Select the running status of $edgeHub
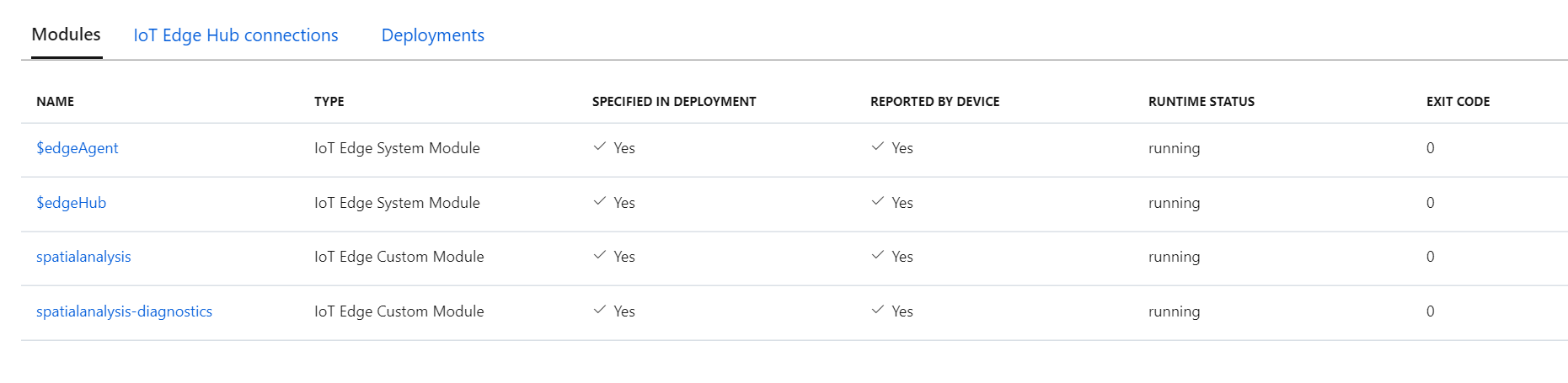 click(x=1174, y=203)
